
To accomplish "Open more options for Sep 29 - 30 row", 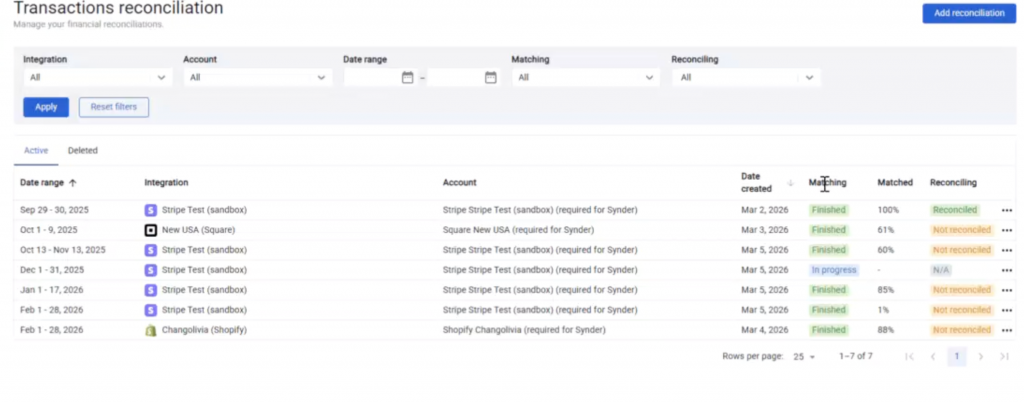I will (x=1006, y=210).
